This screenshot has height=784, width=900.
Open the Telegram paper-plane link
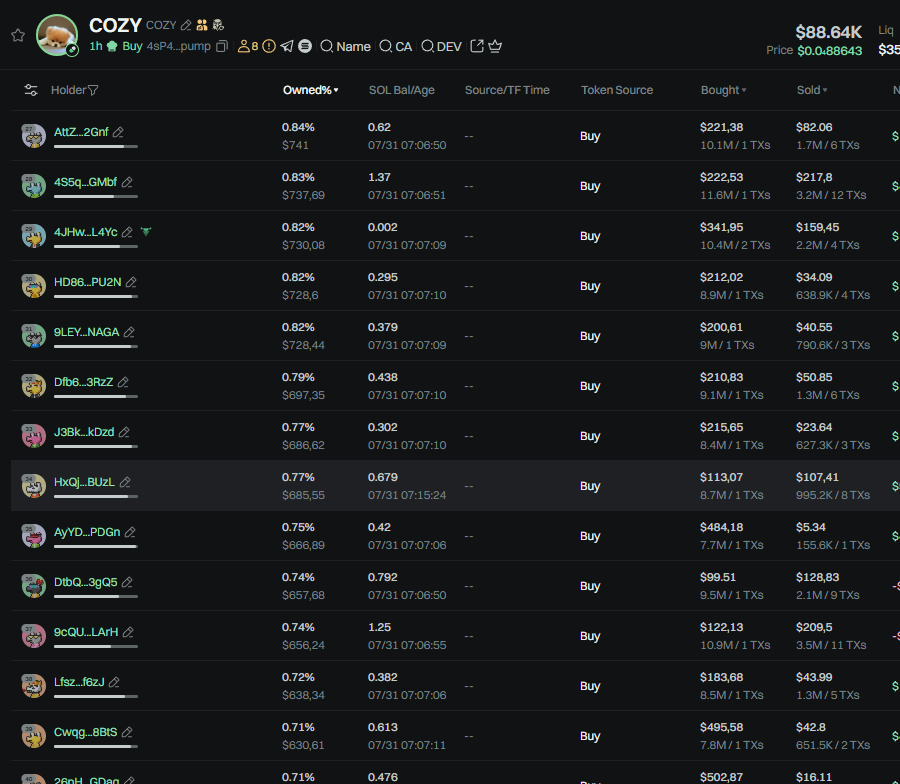(x=287, y=46)
